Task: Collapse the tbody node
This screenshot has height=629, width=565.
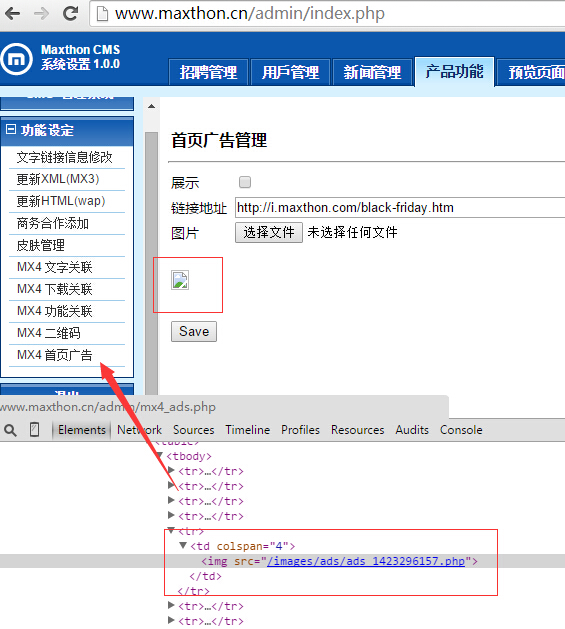Action: coord(160,455)
